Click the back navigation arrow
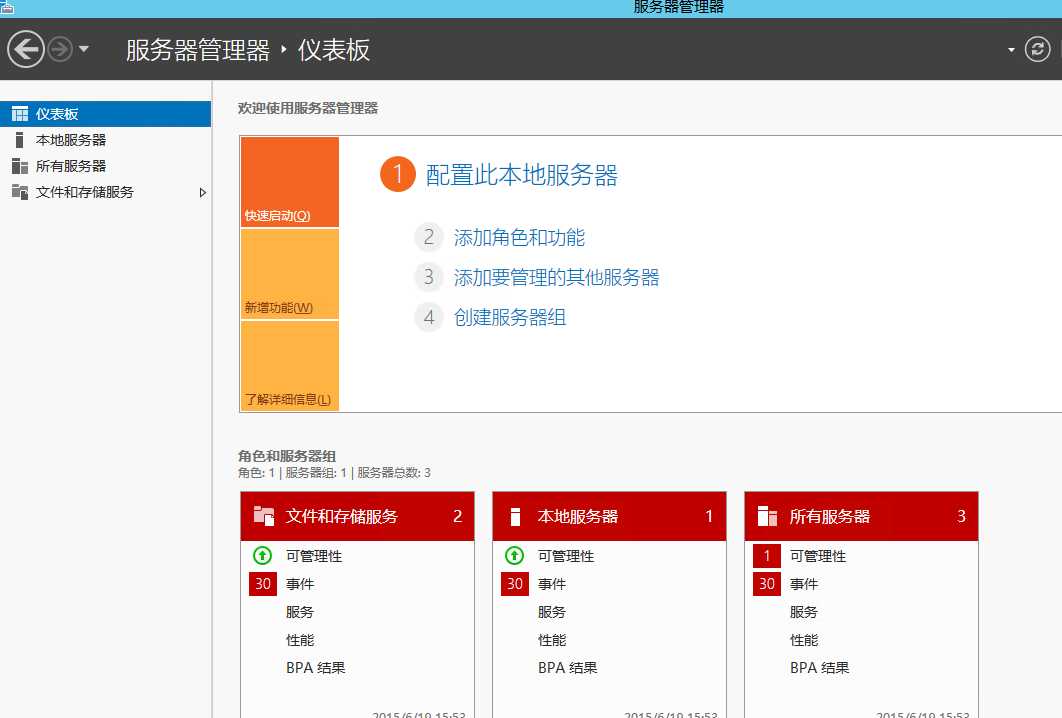This screenshot has width=1062, height=718. [x=26, y=49]
